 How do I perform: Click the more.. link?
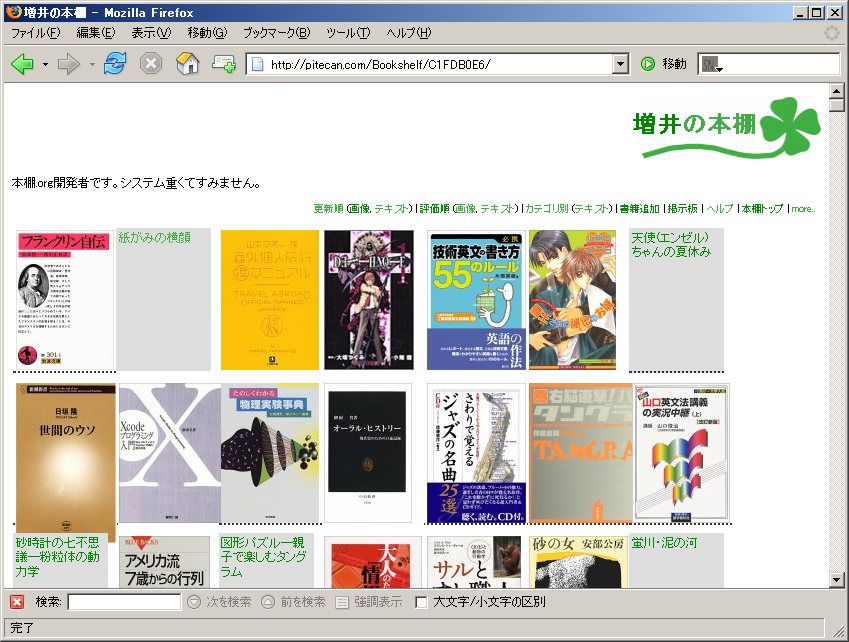click(804, 208)
